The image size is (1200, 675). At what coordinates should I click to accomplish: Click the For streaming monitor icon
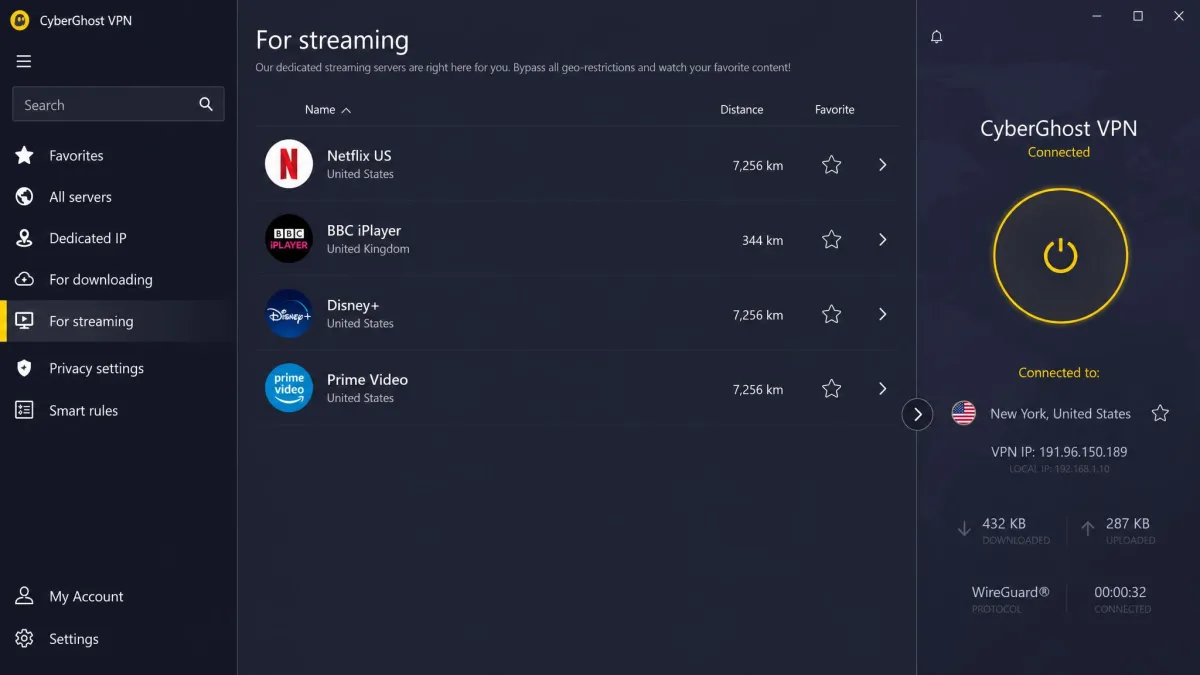25,321
